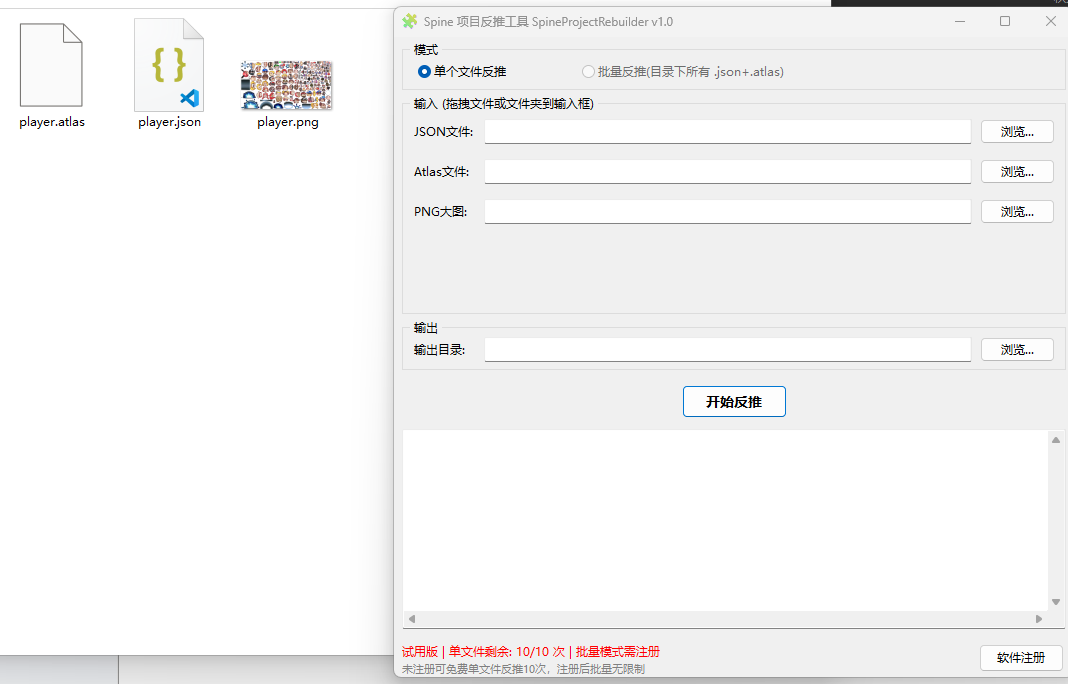The width and height of the screenshot is (1068, 684).
Task: Select 单个文件反推 radio button
Action: [x=424, y=72]
